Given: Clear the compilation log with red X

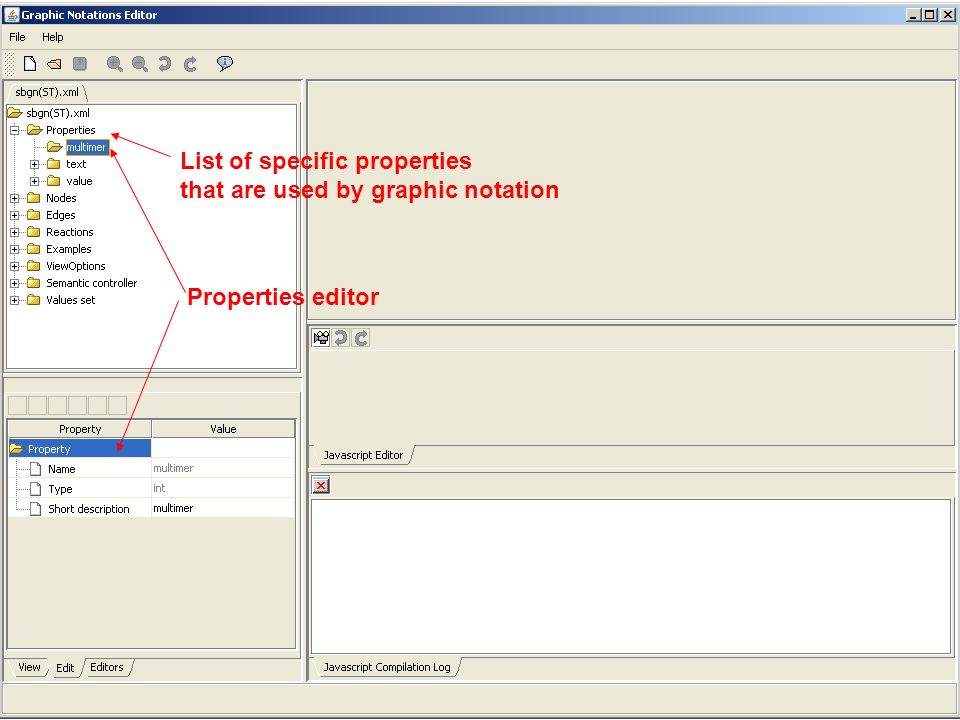Looking at the screenshot, I should pyautogui.click(x=321, y=486).
